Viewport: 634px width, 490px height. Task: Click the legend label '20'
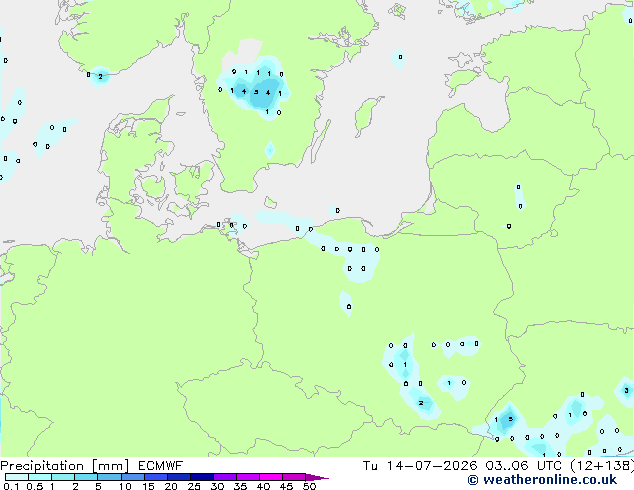click(171, 486)
